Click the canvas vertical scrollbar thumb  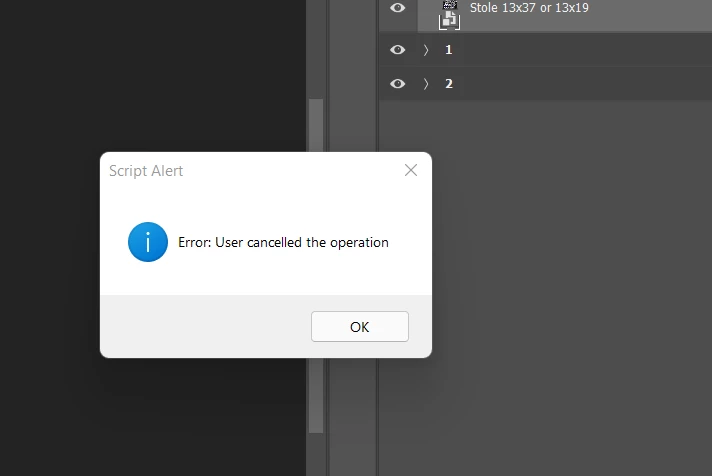pyautogui.click(x=316, y=266)
